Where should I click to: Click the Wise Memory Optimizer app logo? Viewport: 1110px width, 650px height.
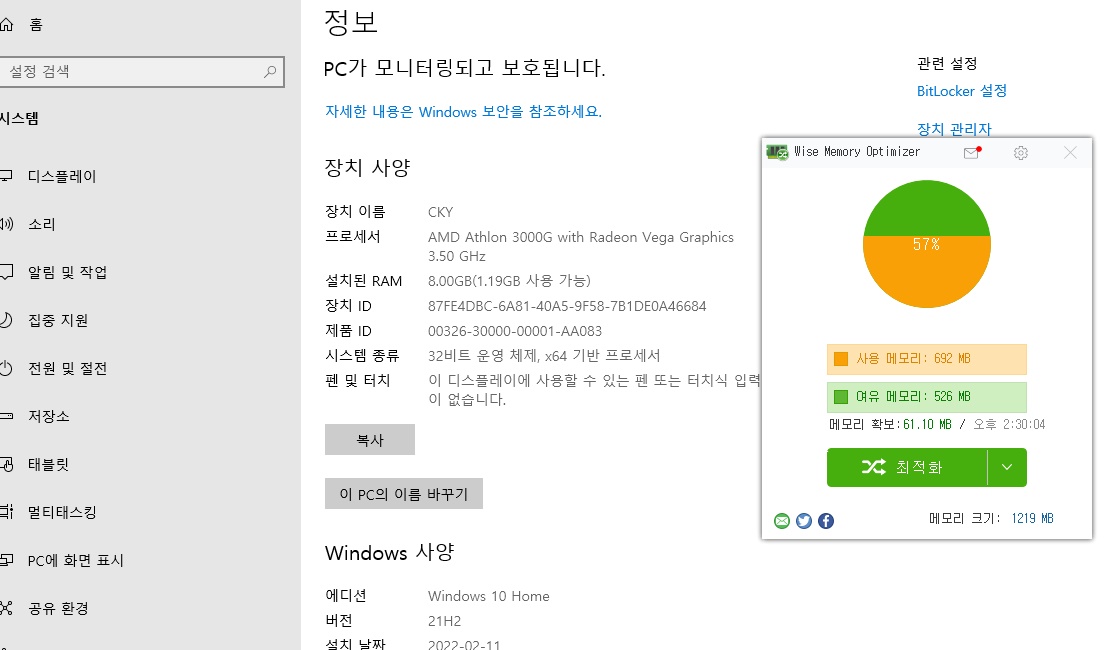[x=777, y=152]
